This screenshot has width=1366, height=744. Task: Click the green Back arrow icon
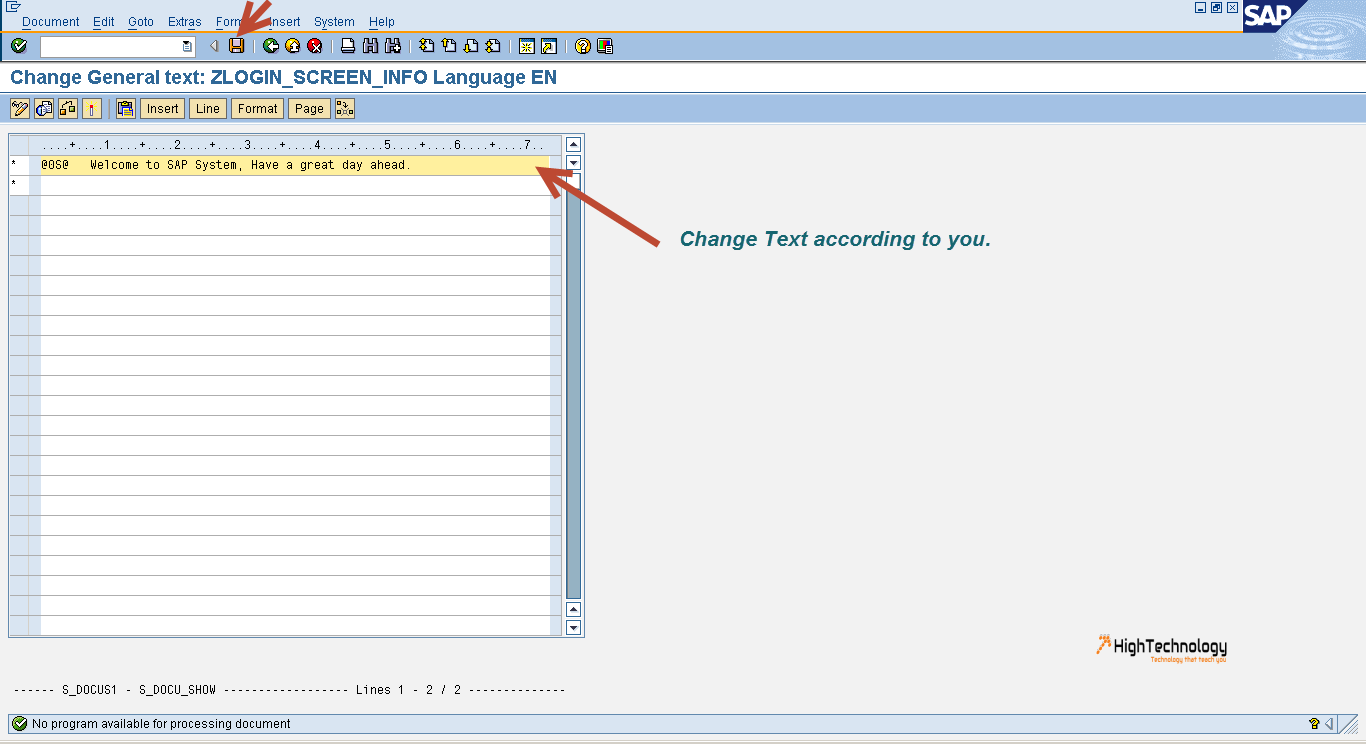[x=271, y=46]
